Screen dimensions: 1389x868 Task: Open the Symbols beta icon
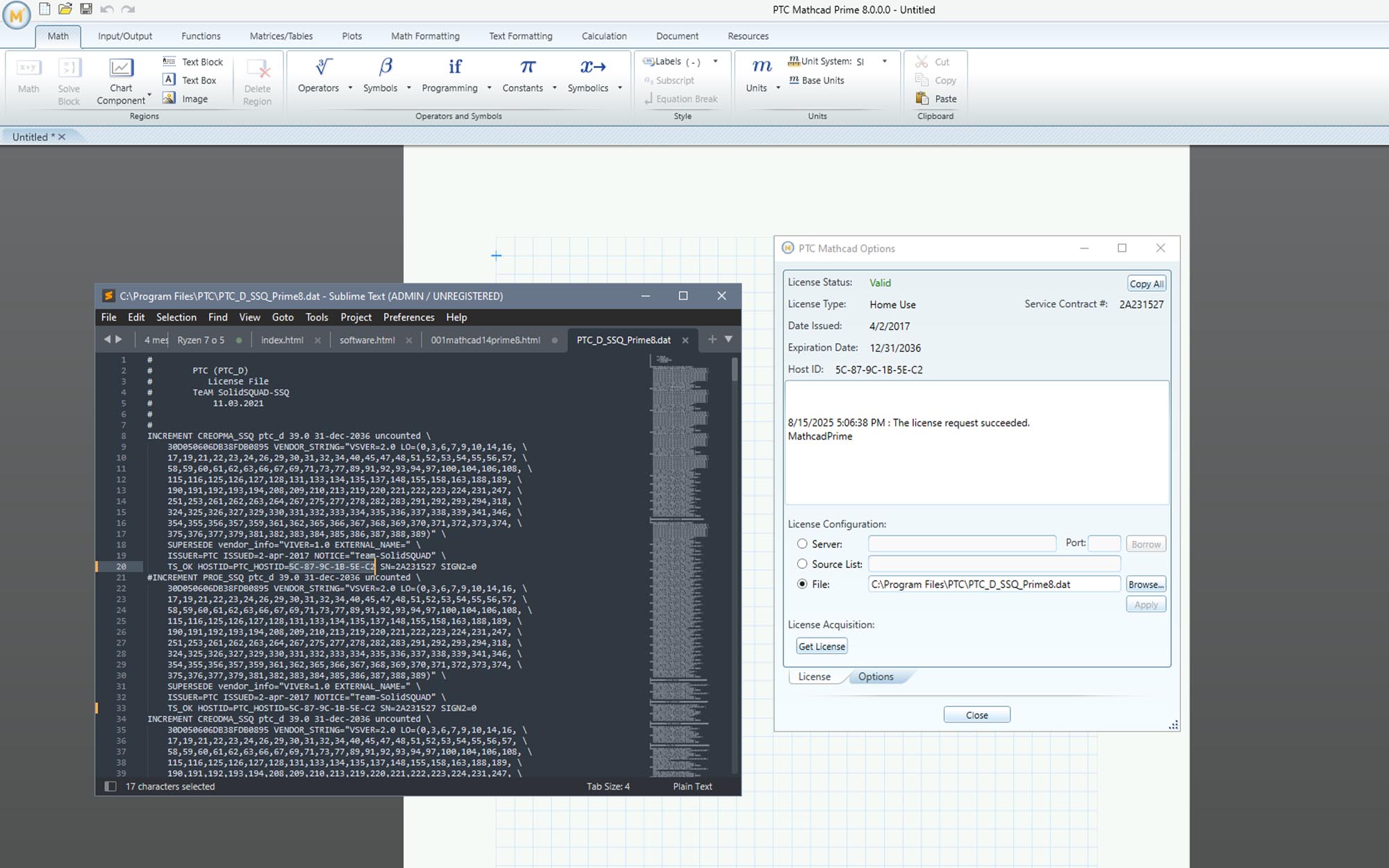point(385,67)
